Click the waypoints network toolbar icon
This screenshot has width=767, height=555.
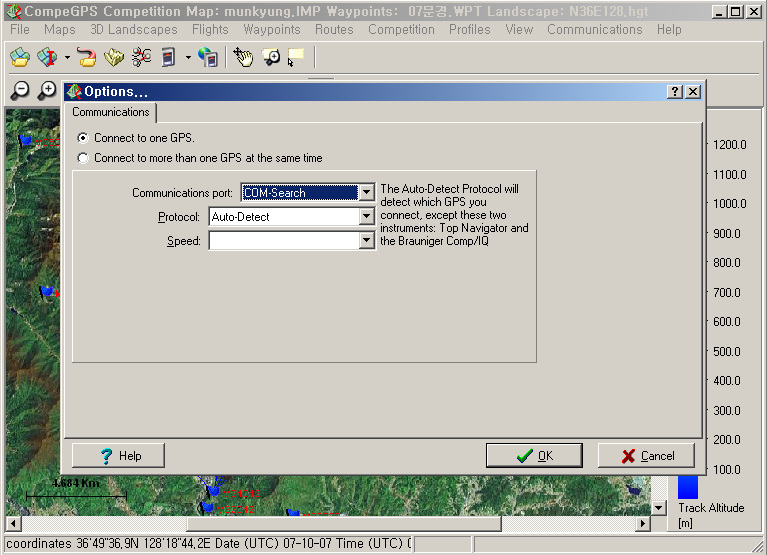click(141, 57)
